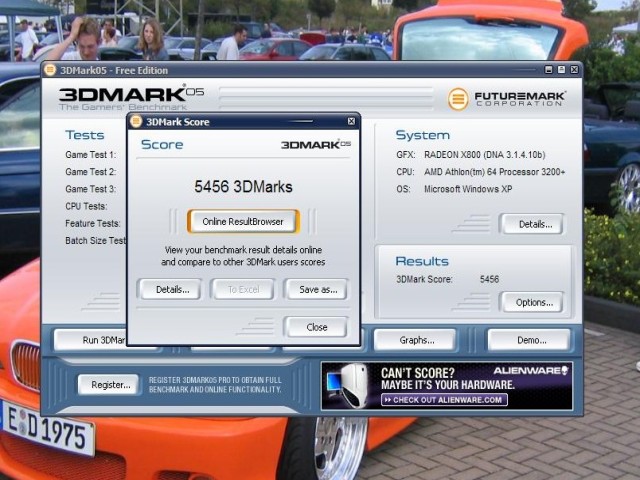Click the Alienware computer ad image

point(348,385)
